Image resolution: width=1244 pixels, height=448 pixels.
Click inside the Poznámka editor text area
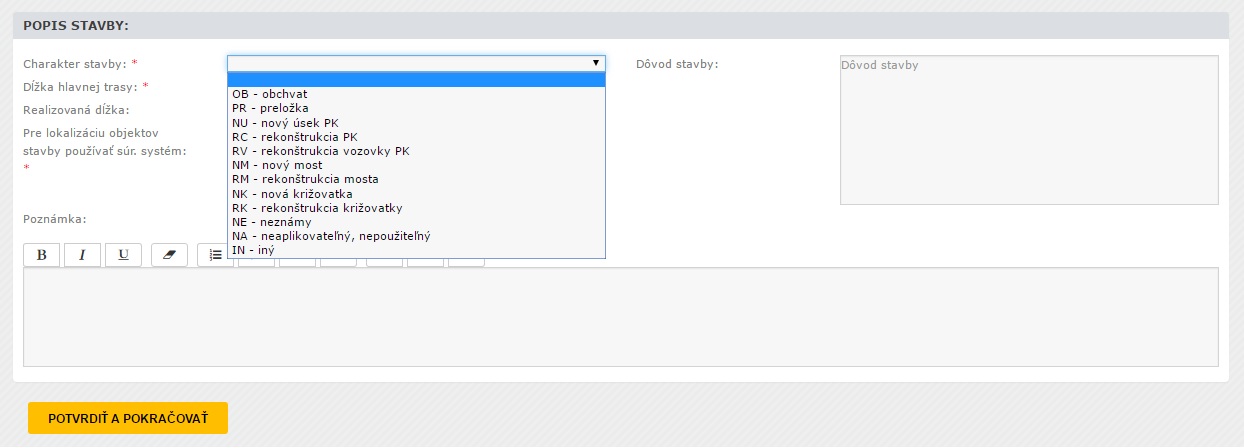click(620, 317)
